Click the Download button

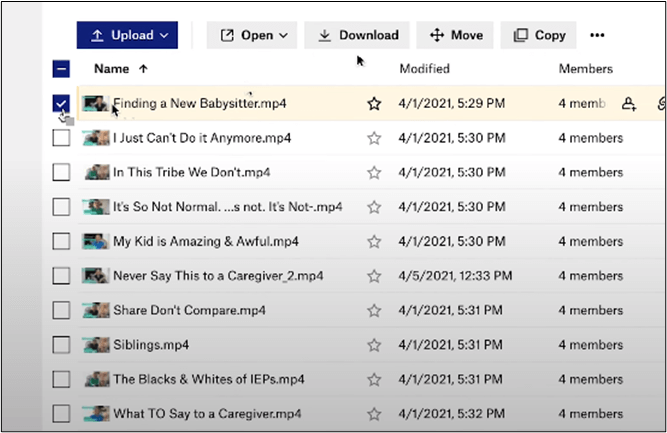[x=357, y=35]
